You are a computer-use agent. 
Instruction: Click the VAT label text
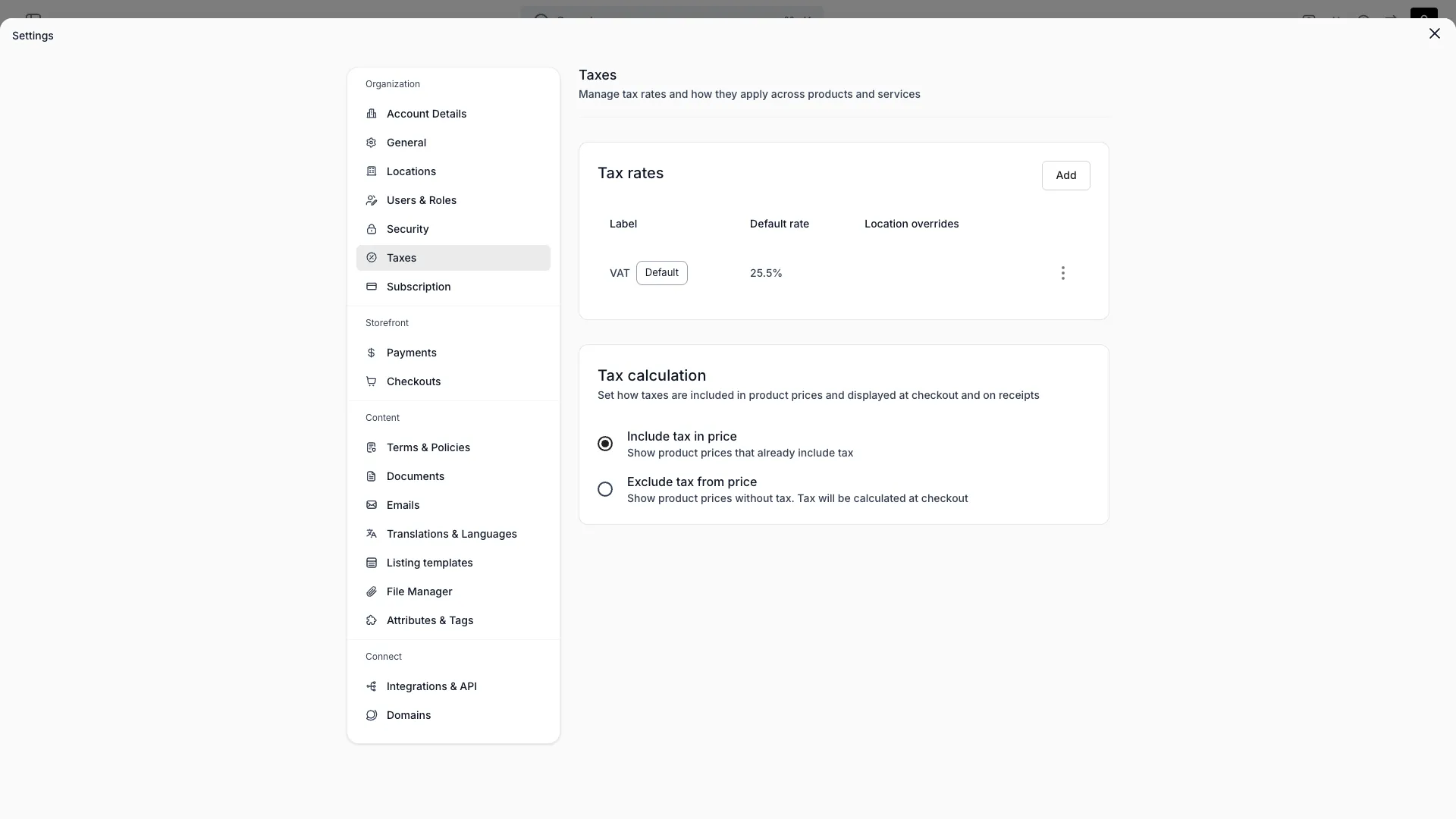click(620, 273)
